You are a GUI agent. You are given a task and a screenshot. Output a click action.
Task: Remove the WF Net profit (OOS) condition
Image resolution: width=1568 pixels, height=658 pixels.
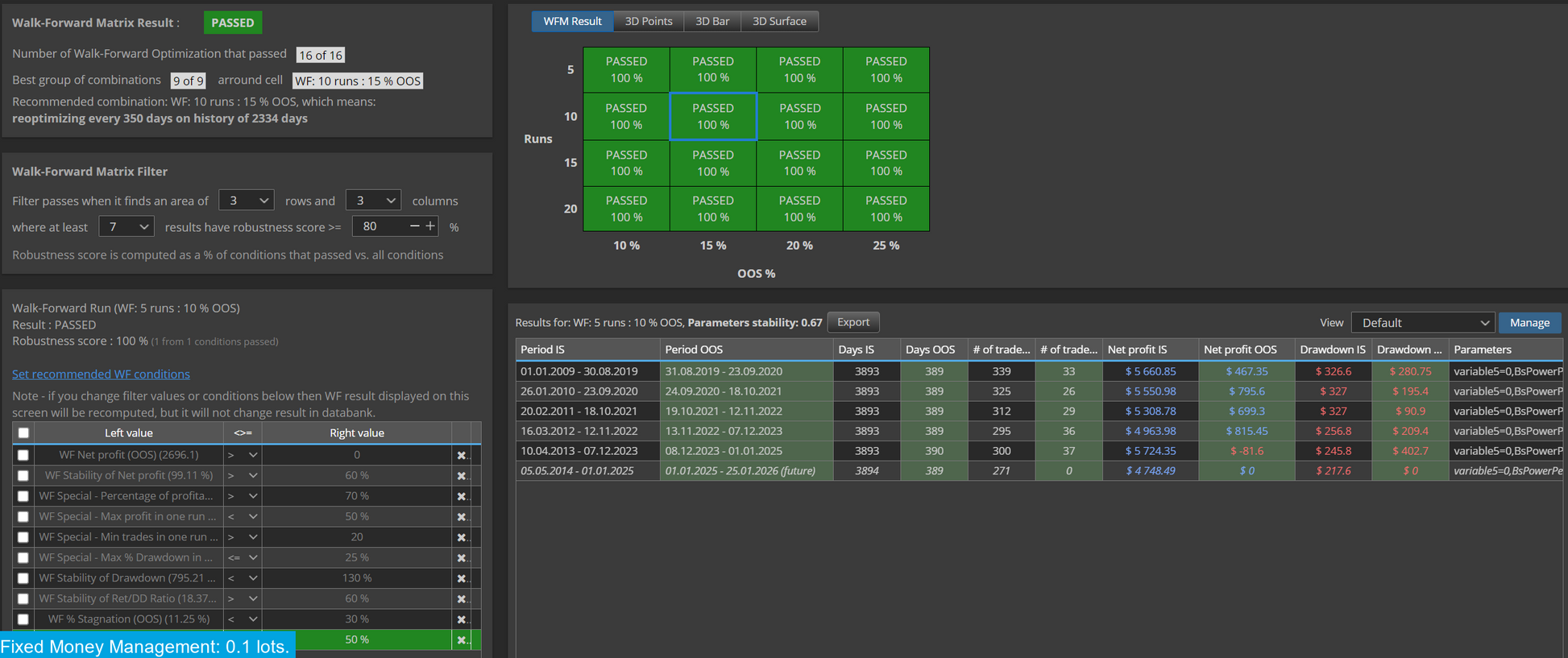coord(461,455)
